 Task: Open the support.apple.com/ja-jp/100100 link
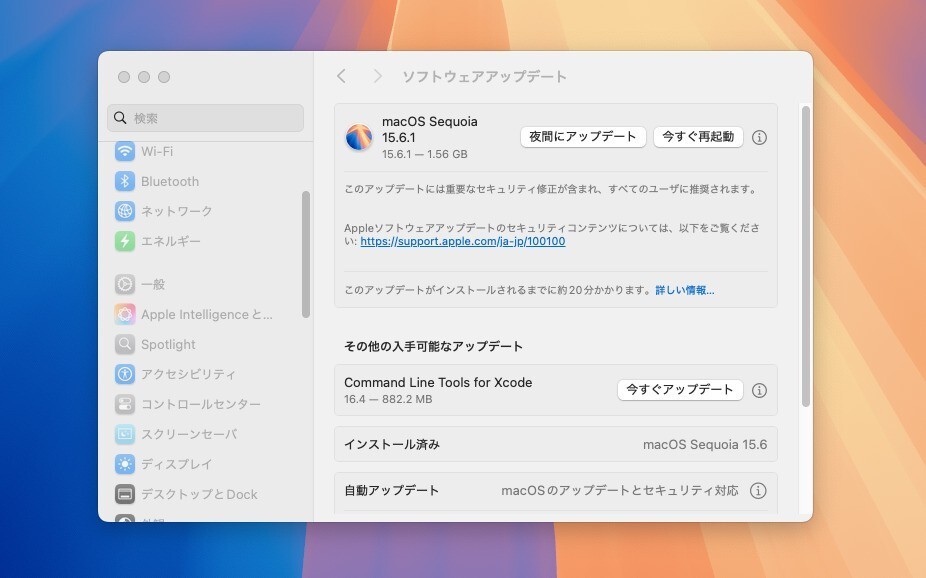[x=463, y=241]
